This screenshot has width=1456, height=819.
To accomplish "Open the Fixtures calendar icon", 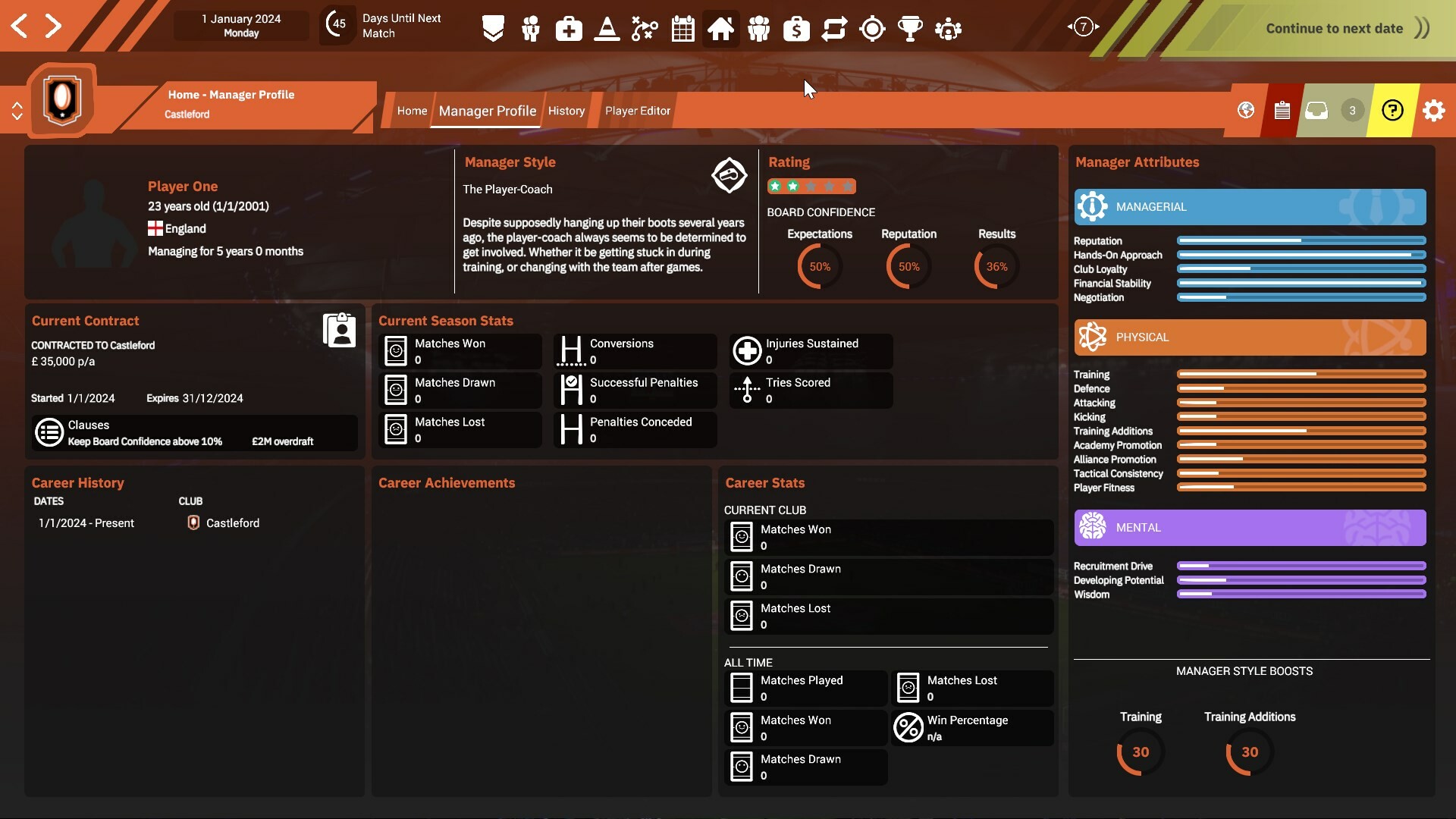I will click(x=682, y=28).
